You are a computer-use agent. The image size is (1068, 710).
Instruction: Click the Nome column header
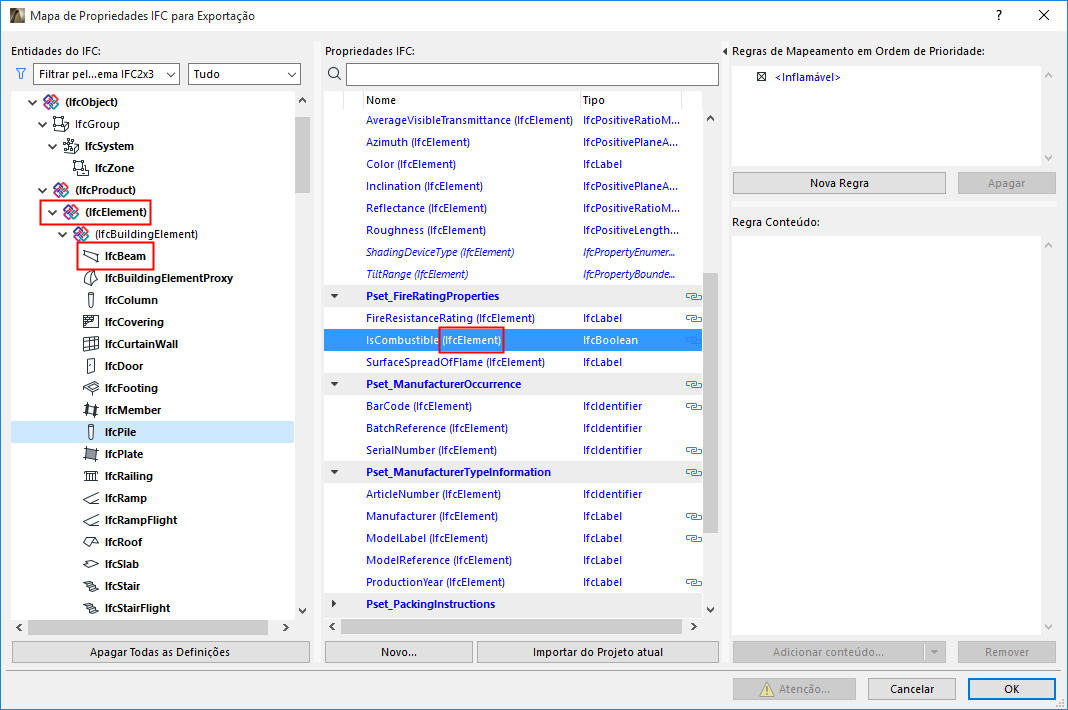coord(471,100)
